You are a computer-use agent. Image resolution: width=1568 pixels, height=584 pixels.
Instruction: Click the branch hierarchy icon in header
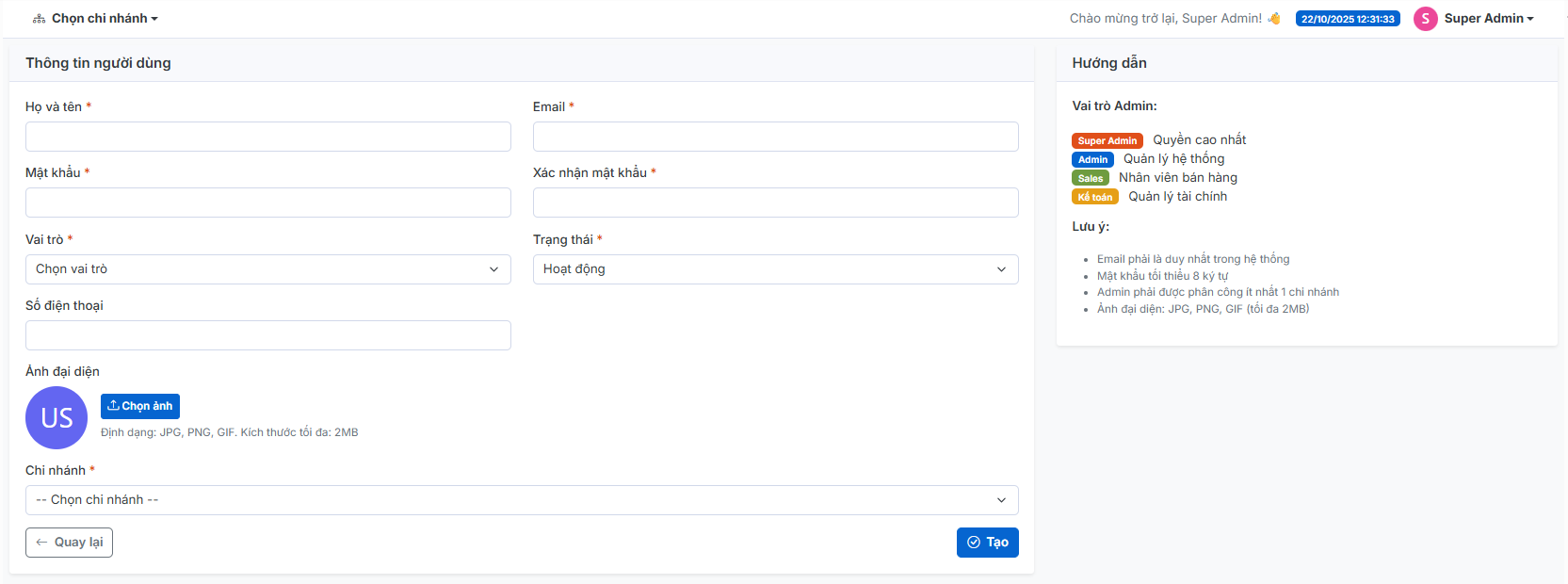click(x=39, y=19)
